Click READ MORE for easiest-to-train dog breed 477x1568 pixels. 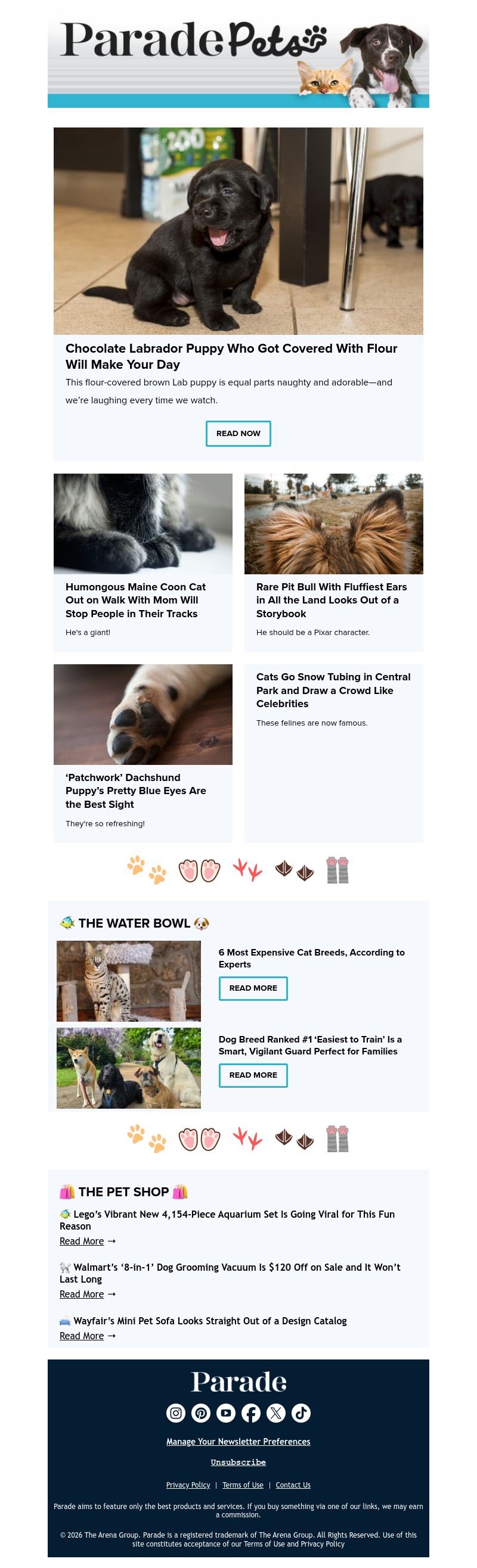pyautogui.click(x=253, y=1075)
